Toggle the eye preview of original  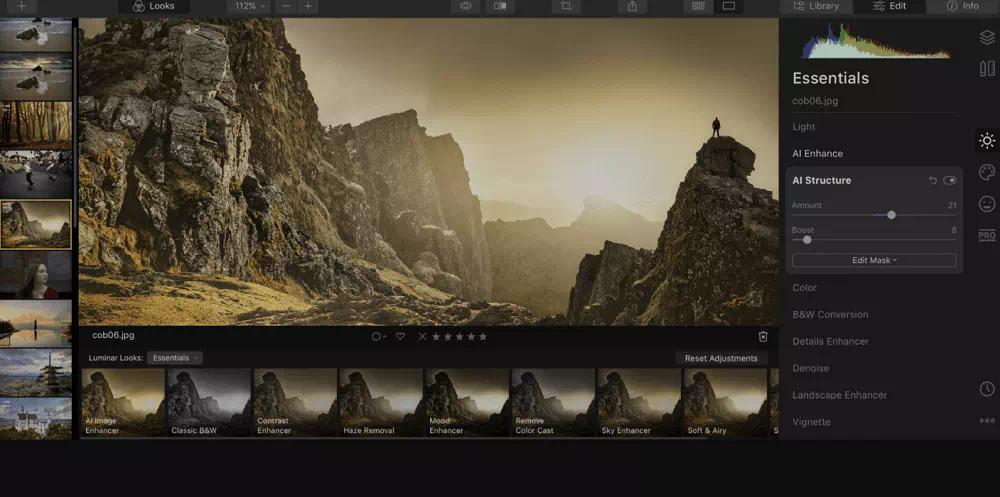[466, 6]
